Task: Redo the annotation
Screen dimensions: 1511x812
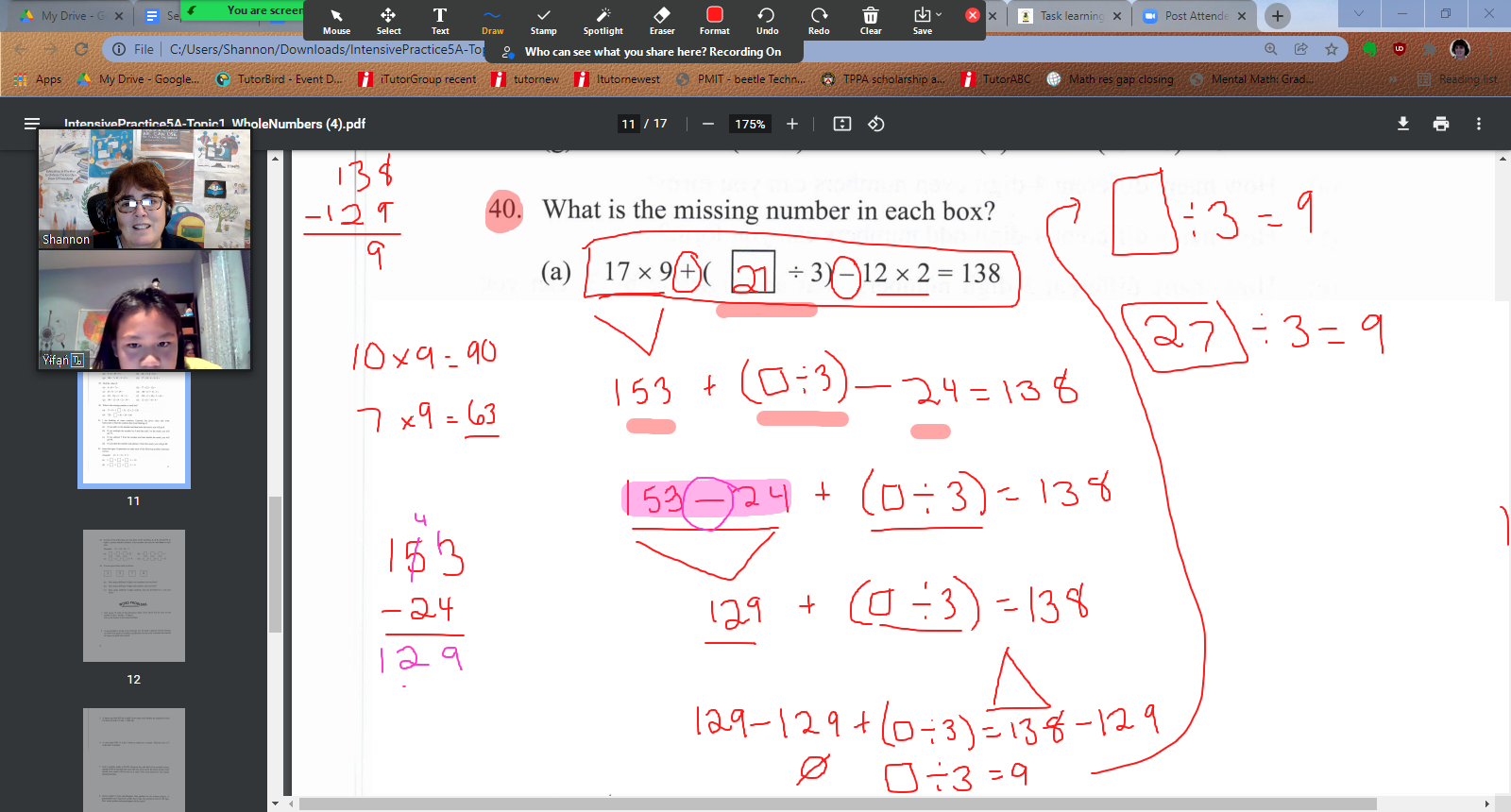Action: pos(819,21)
